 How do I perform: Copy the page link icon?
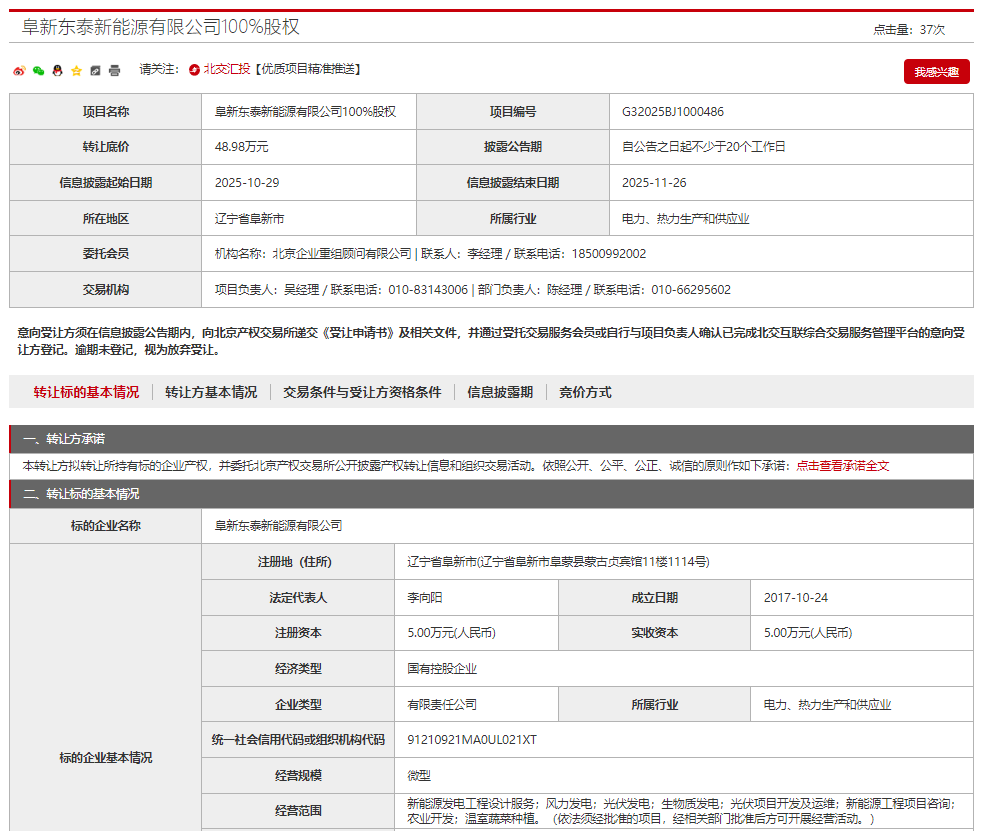94,70
